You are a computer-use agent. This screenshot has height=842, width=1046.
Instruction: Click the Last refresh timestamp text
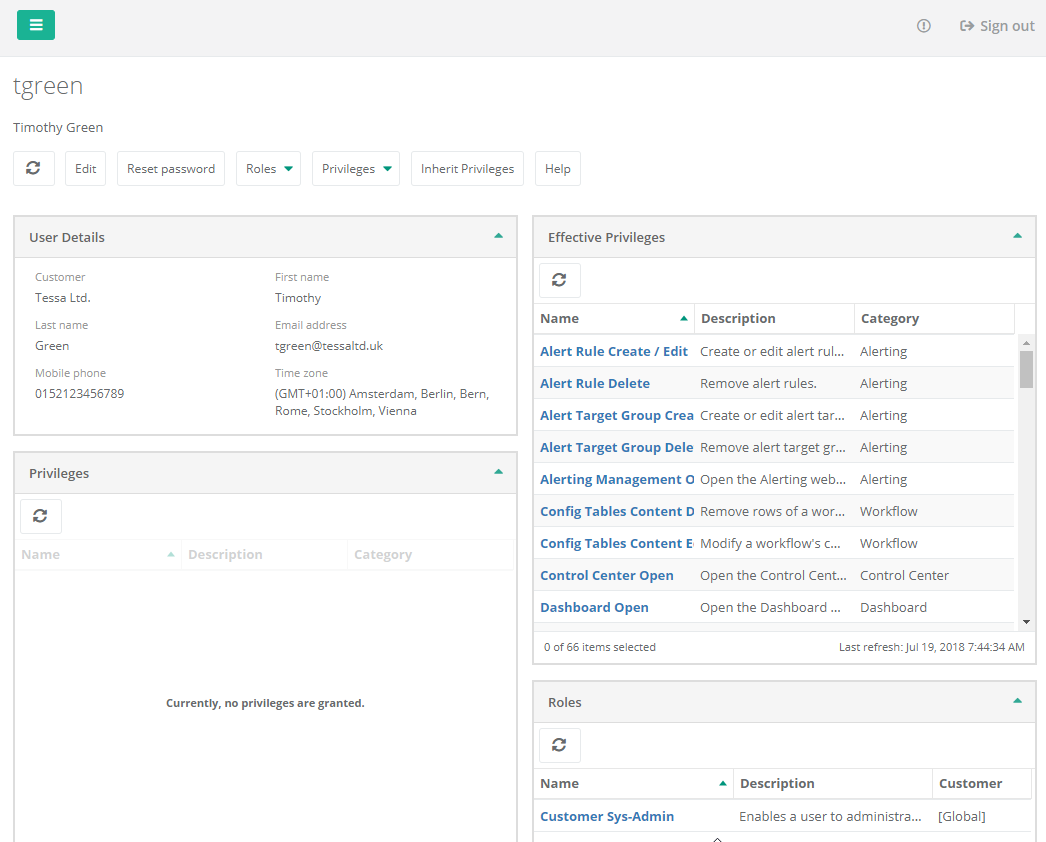[932, 647]
